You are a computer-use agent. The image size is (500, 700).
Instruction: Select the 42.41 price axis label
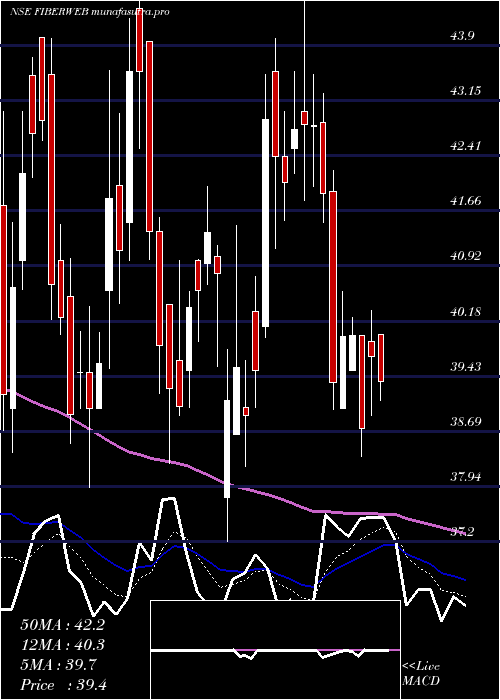pos(466,146)
